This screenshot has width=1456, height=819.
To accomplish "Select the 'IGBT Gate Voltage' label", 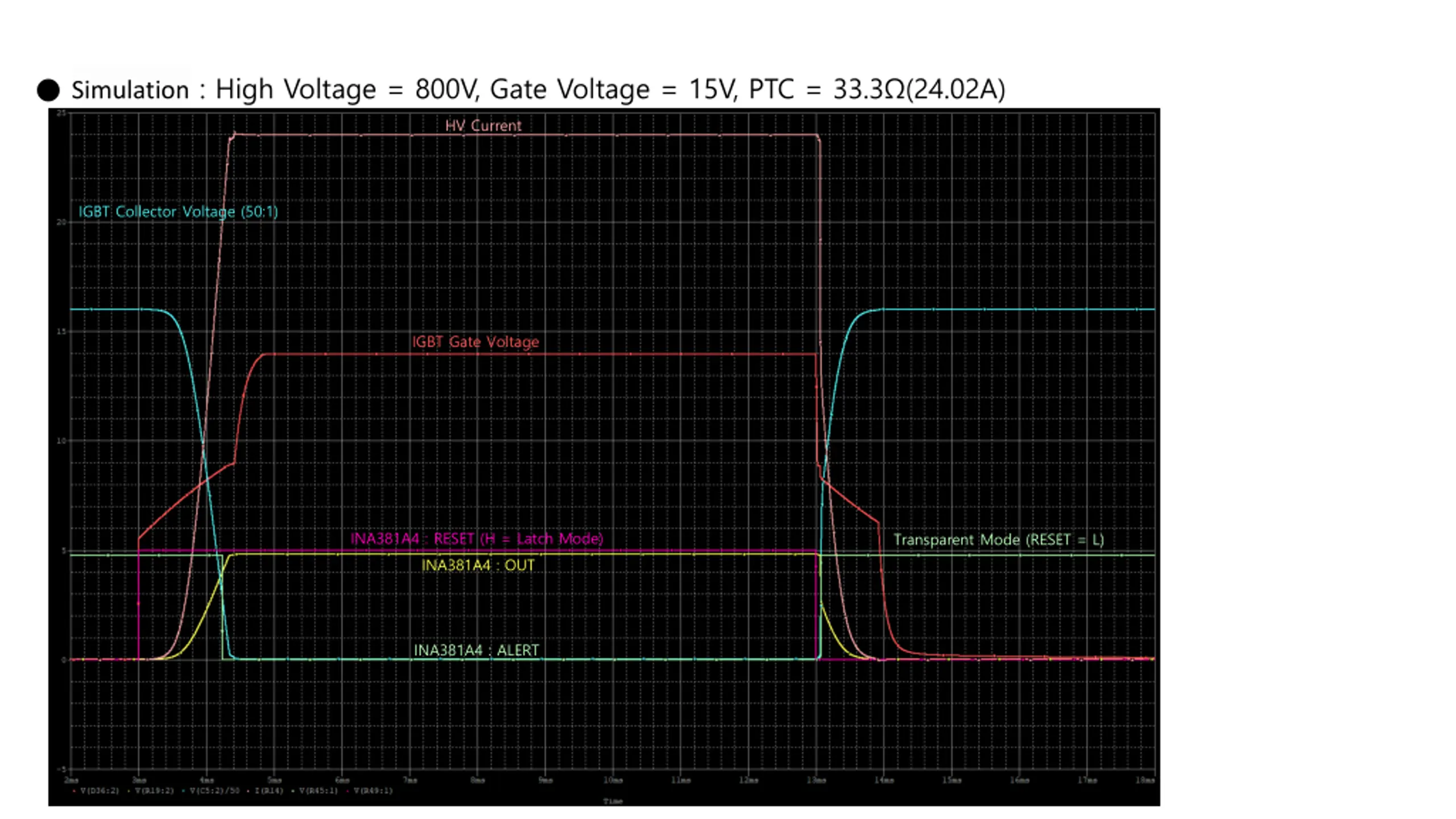I will (x=475, y=342).
